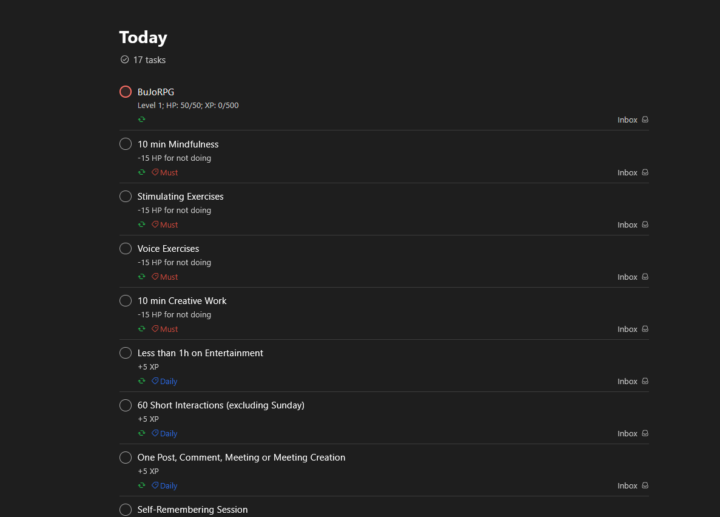The image size is (720, 517).
Task: Open the Voice Exercises task title
Action: pos(168,248)
